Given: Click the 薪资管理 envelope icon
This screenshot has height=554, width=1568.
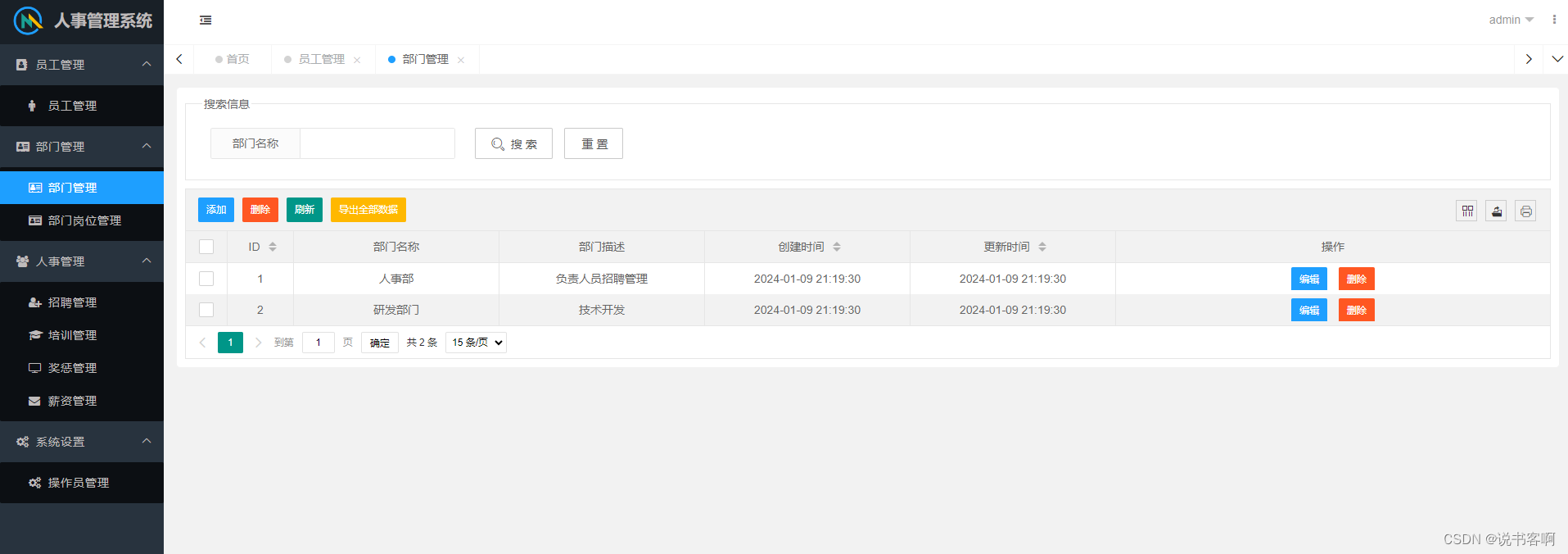Looking at the screenshot, I should 34,401.
